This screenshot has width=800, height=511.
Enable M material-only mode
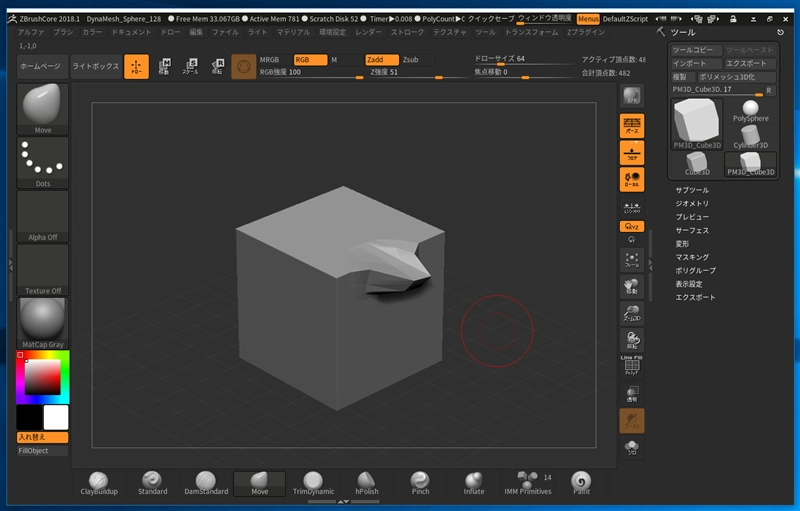tap(345, 60)
